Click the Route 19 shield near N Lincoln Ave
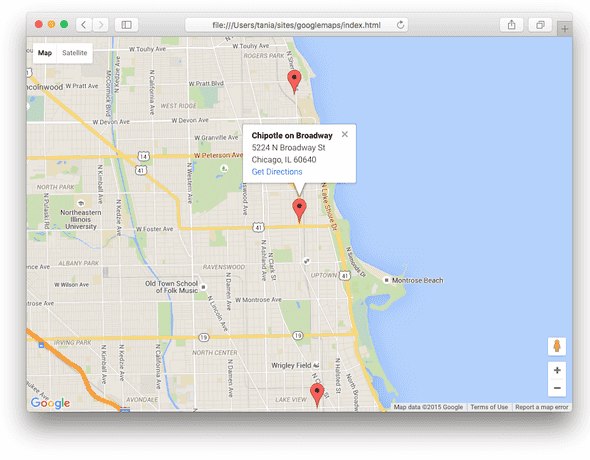590x460 pixels. click(204, 337)
